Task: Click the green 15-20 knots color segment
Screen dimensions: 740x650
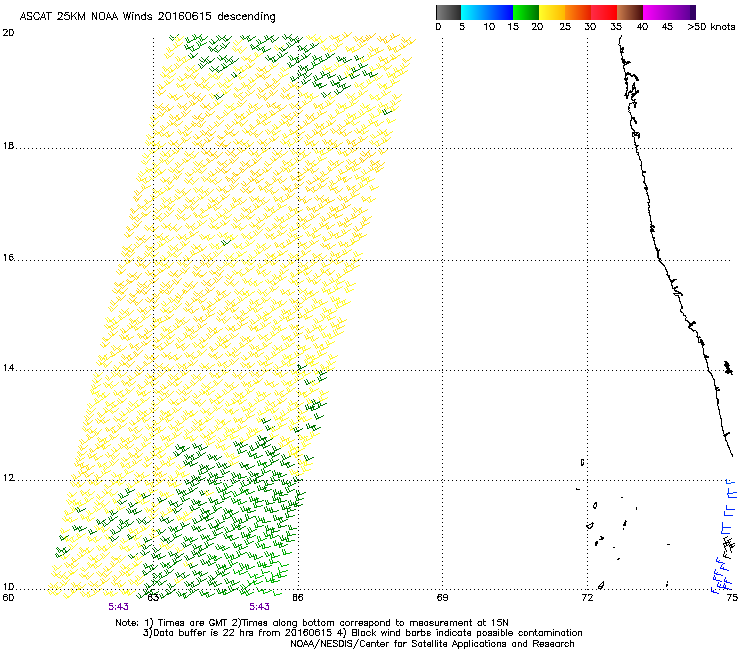Action: coord(526,12)
